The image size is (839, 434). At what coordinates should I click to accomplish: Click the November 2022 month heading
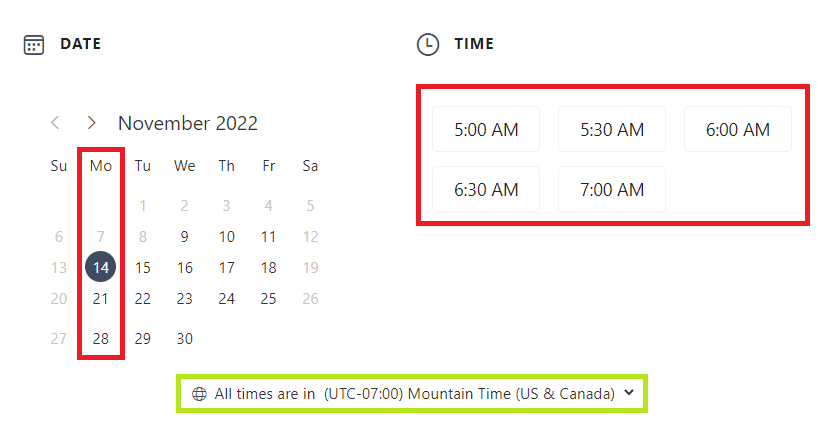tap(187, 123)
